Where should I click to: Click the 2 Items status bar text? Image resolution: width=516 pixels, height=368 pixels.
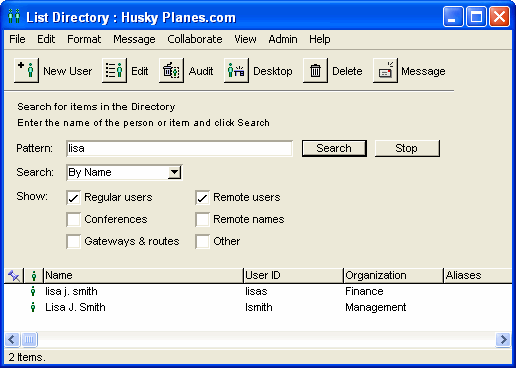click(27, 357)
